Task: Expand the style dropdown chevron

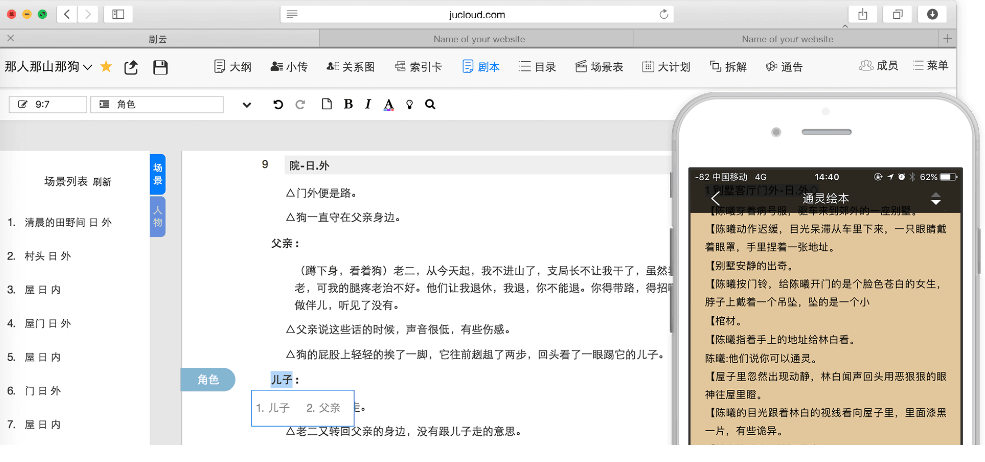Action: click(247, 105)
